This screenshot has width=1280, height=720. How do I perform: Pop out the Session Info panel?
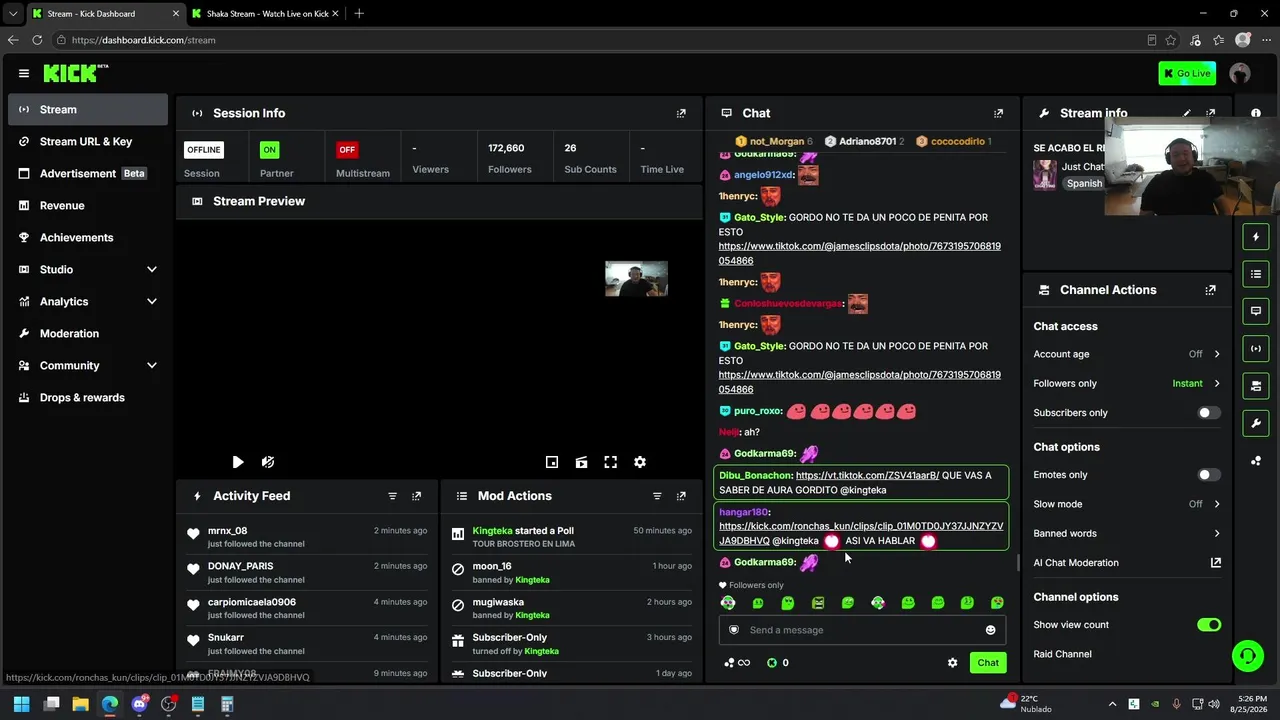[681, 114]
